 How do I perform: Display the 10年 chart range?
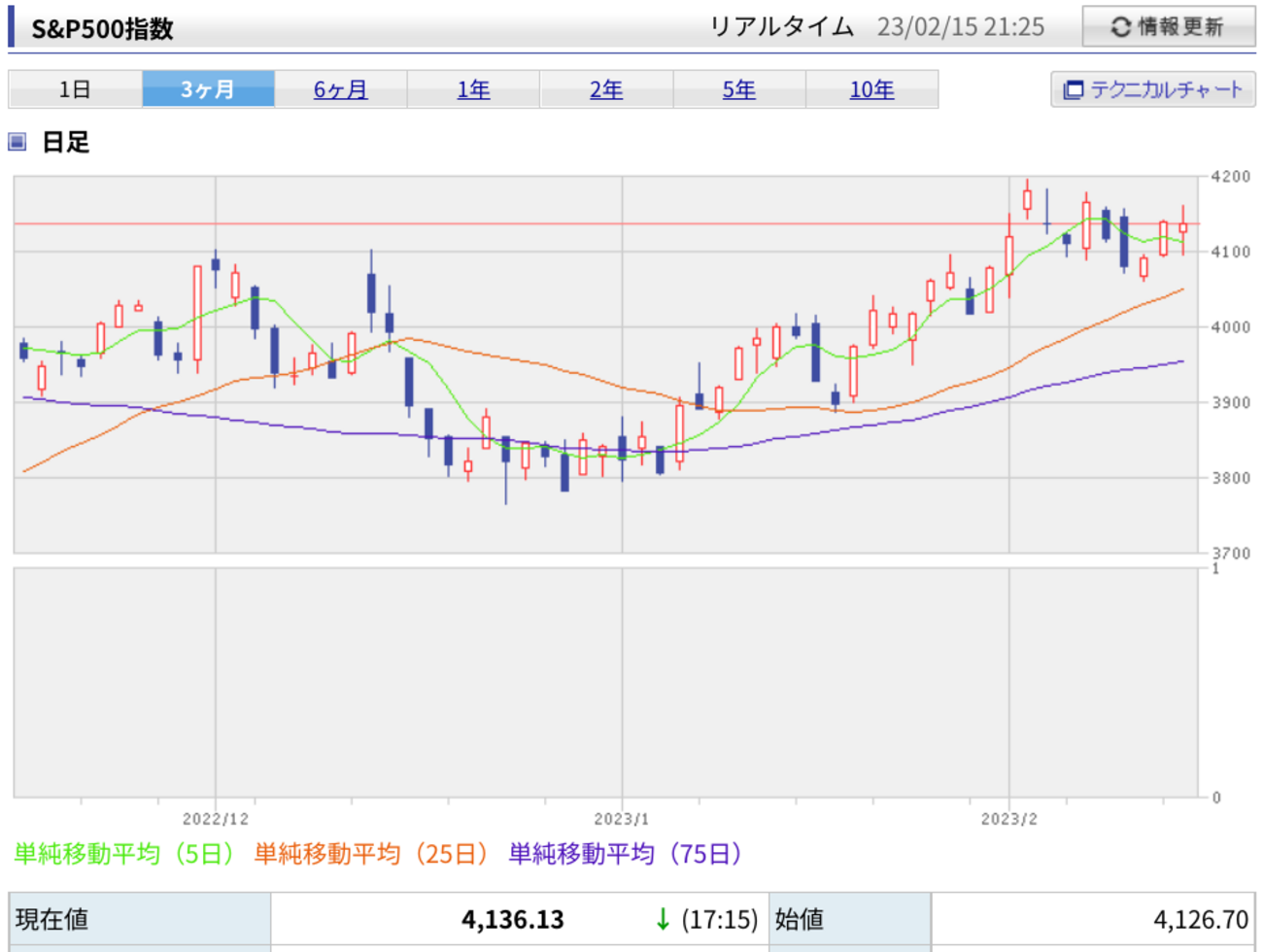871,89
